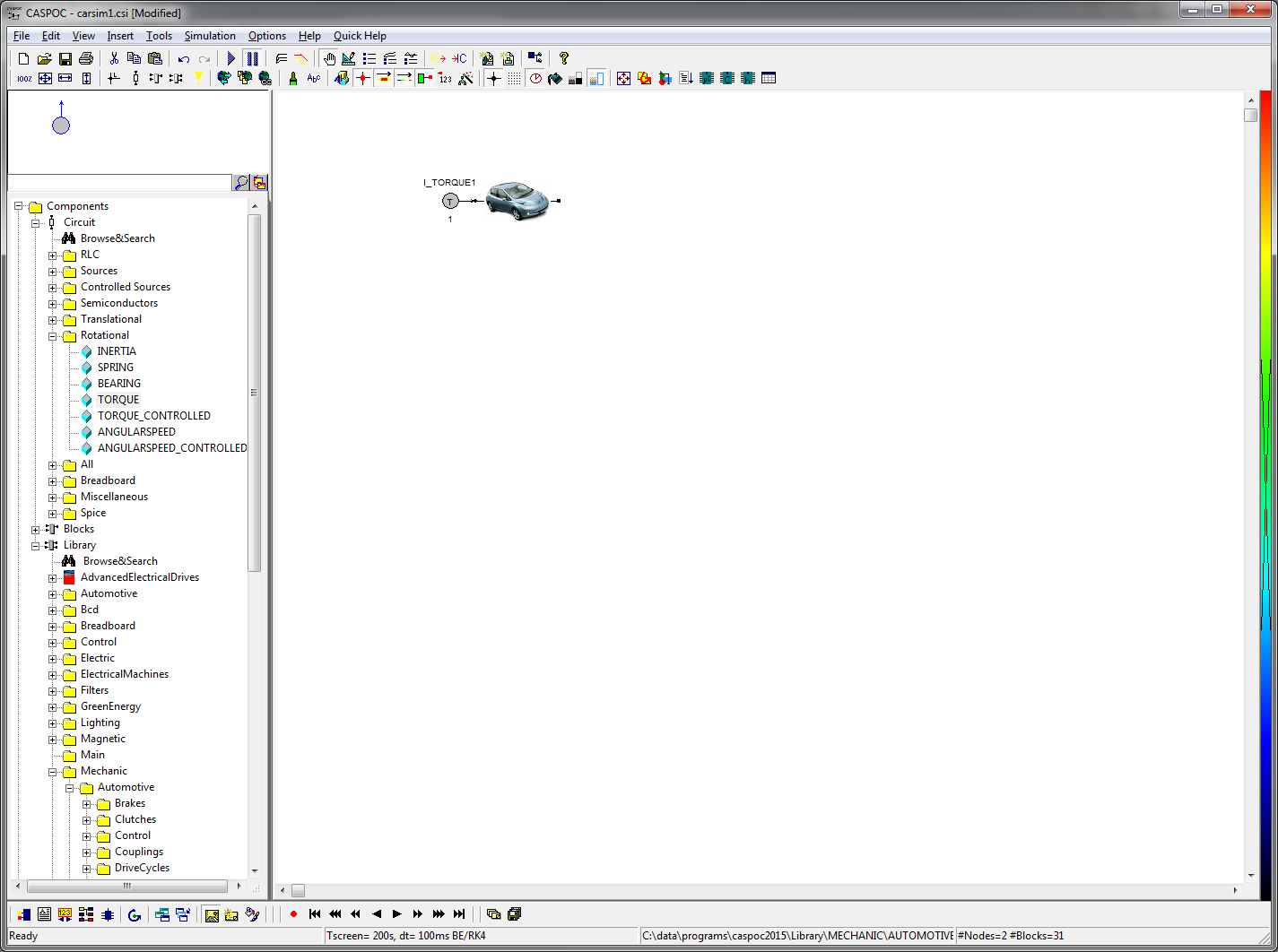Viewport: 1278px width, 952px height.
Task: Click the car image in the schematic
Action: (x=517, y=200)
